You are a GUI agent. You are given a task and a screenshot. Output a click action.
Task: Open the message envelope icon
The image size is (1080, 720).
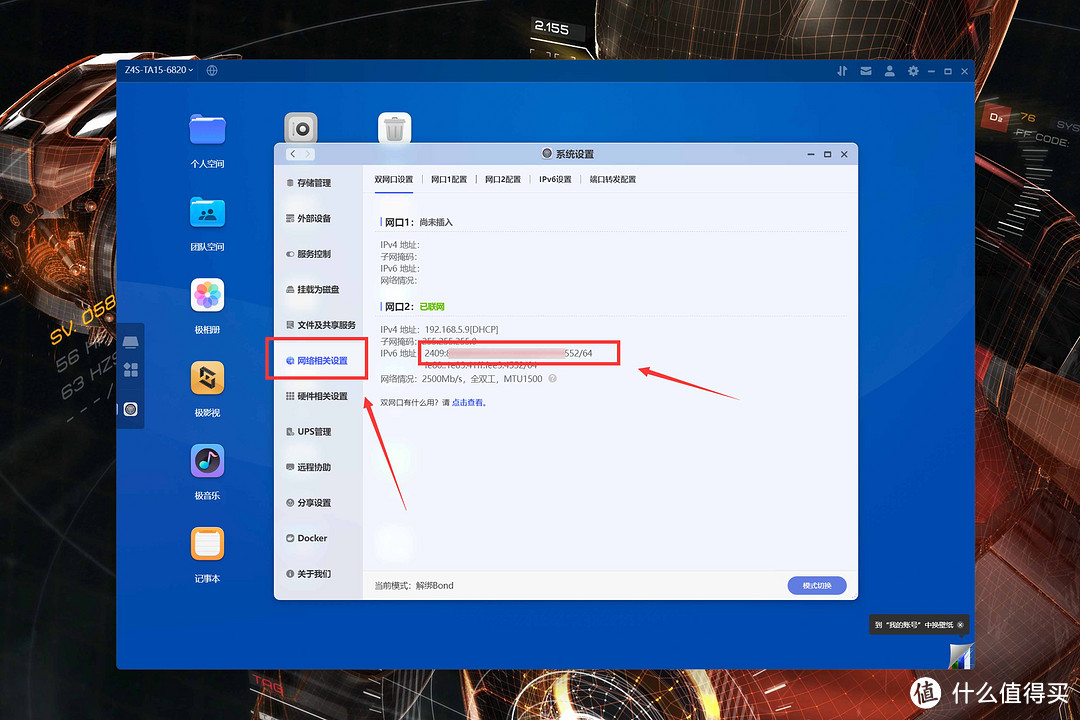click(x=865, y=70)
